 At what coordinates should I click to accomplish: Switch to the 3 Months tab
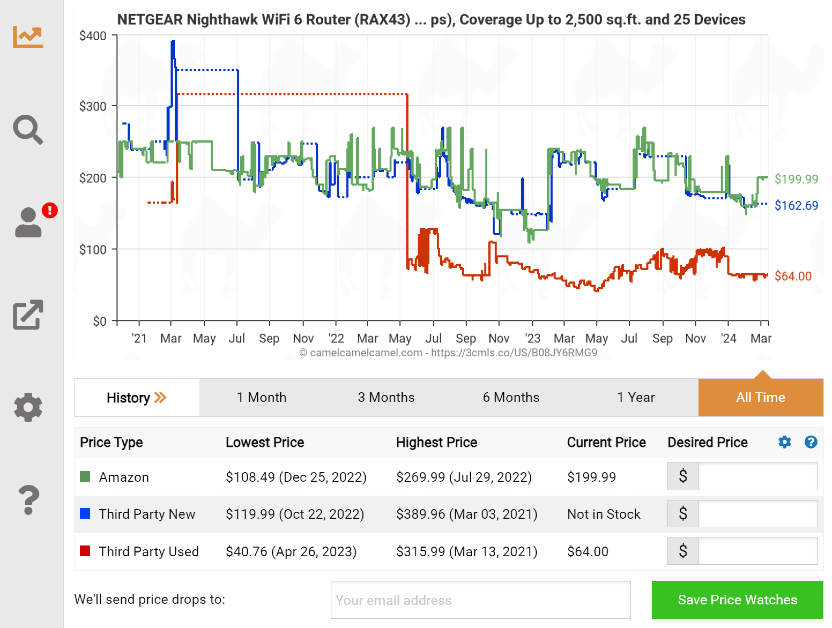coord(386,397)
